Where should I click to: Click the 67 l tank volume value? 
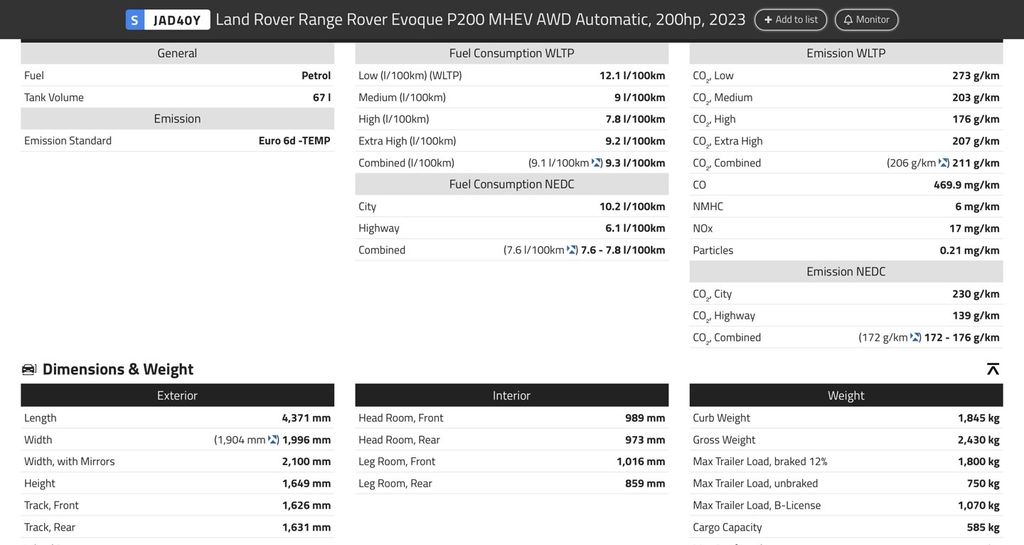(x=321, y=97)
